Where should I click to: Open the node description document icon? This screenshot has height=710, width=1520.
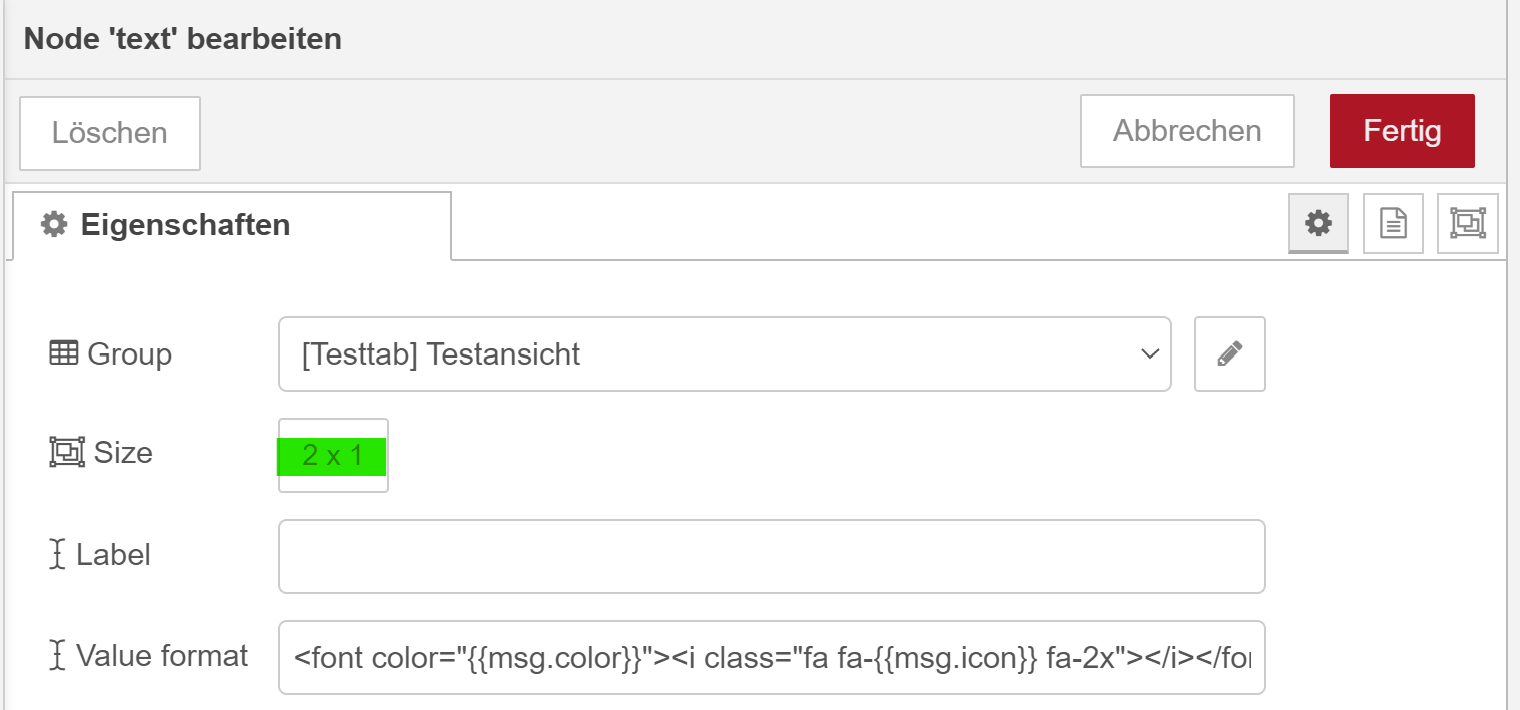coord(1393,223)
